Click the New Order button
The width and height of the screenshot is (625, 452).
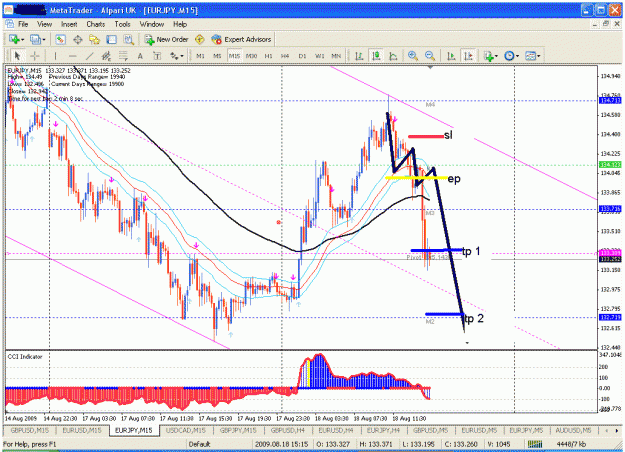166,39
